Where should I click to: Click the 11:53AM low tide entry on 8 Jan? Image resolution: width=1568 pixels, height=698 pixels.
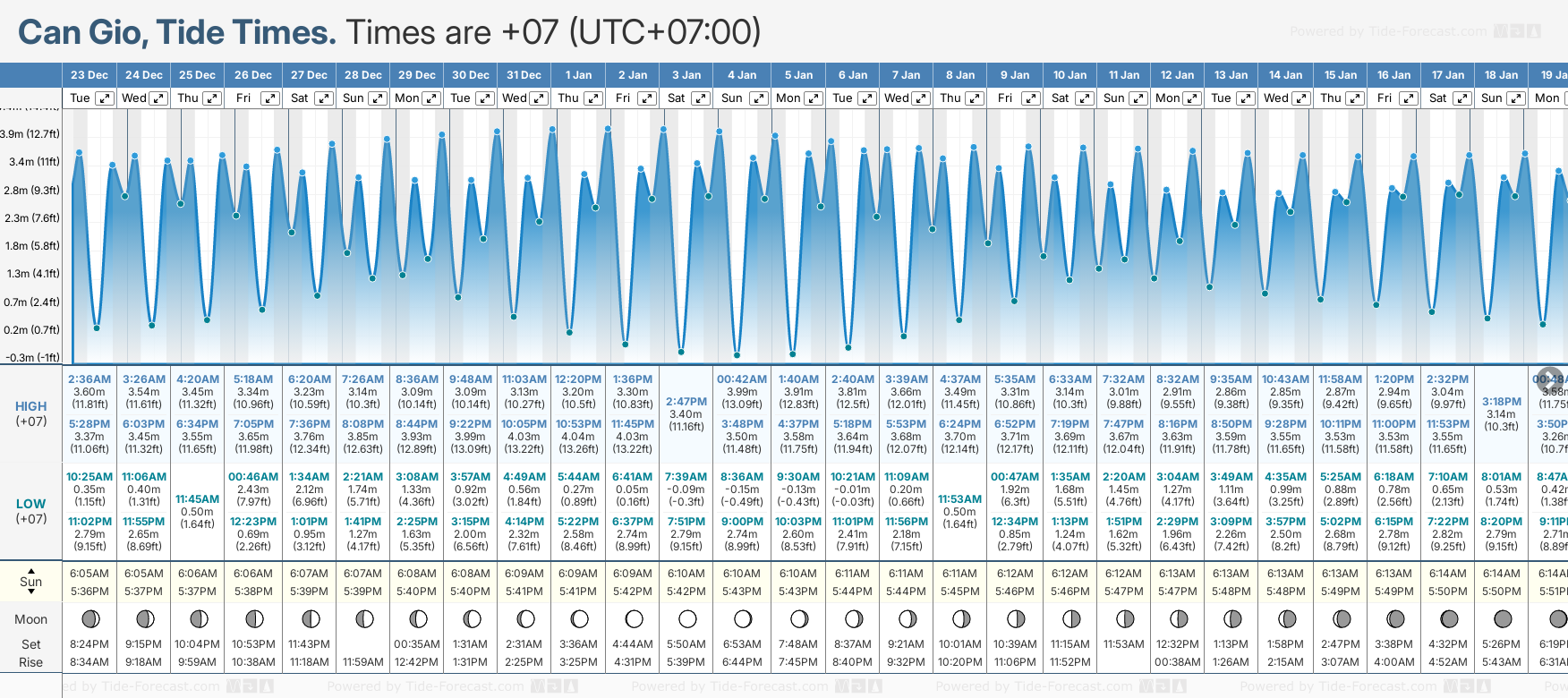(959, 499)
